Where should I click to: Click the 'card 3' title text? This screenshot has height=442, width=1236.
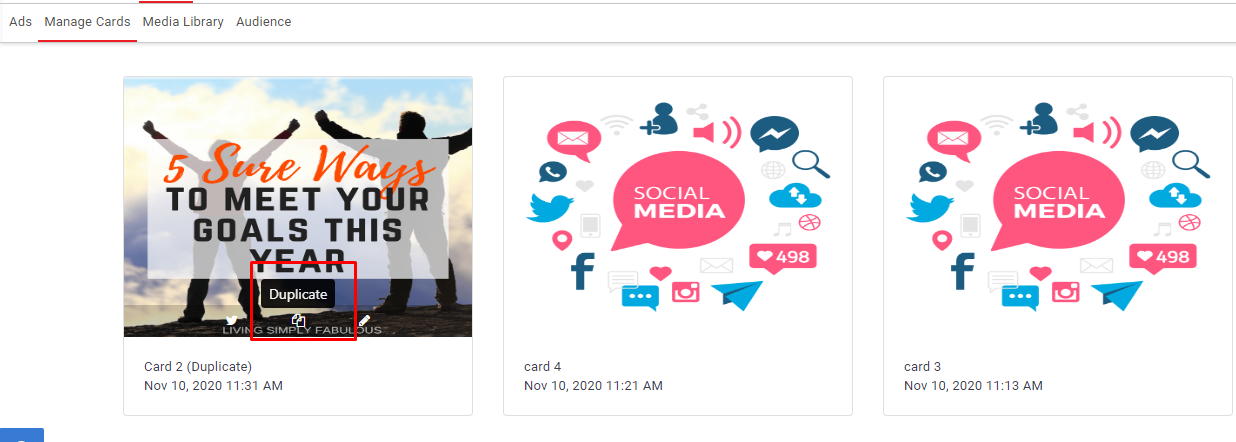tap(923, 367)
